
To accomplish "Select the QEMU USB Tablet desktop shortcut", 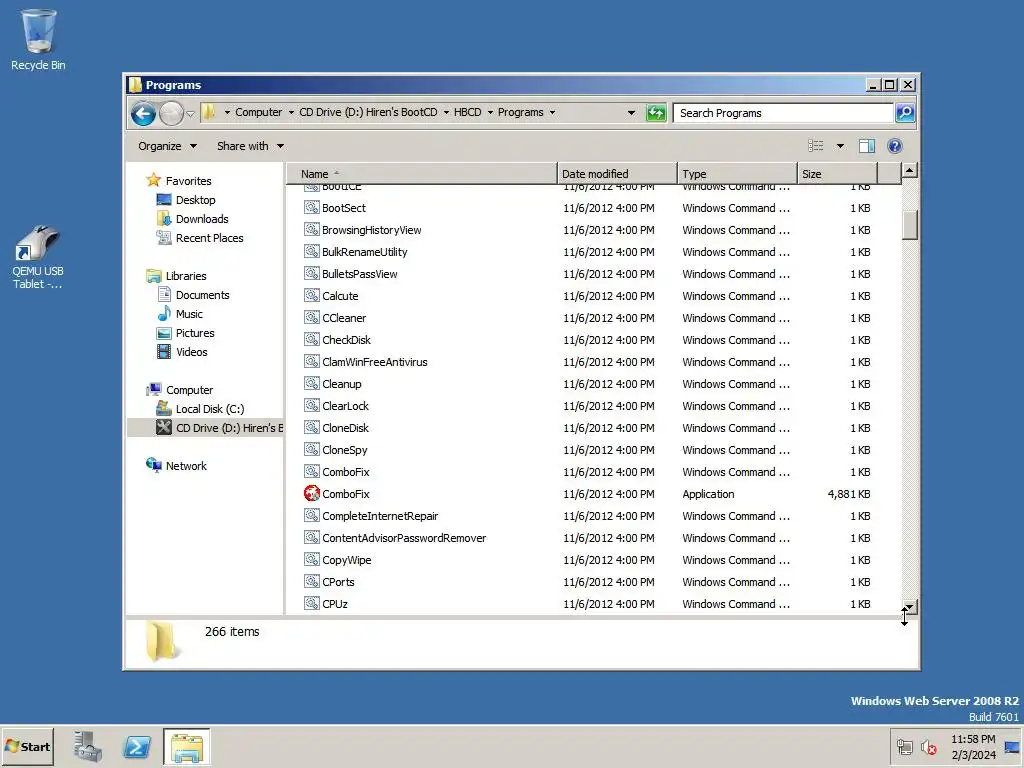I will pos(38,257).
